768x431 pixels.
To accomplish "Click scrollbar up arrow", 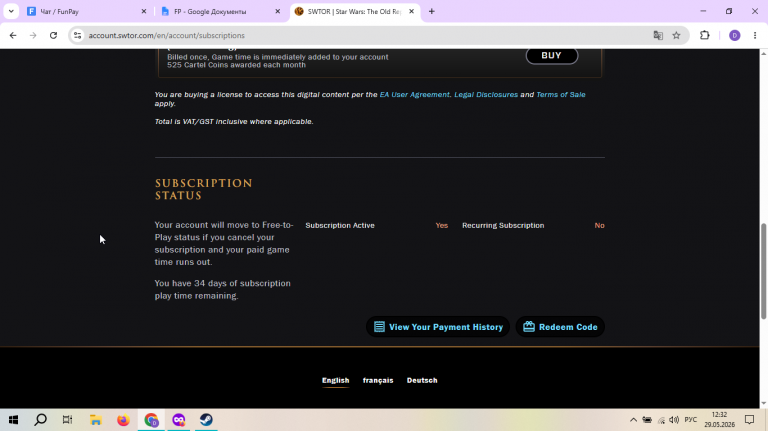I will 763,53.
